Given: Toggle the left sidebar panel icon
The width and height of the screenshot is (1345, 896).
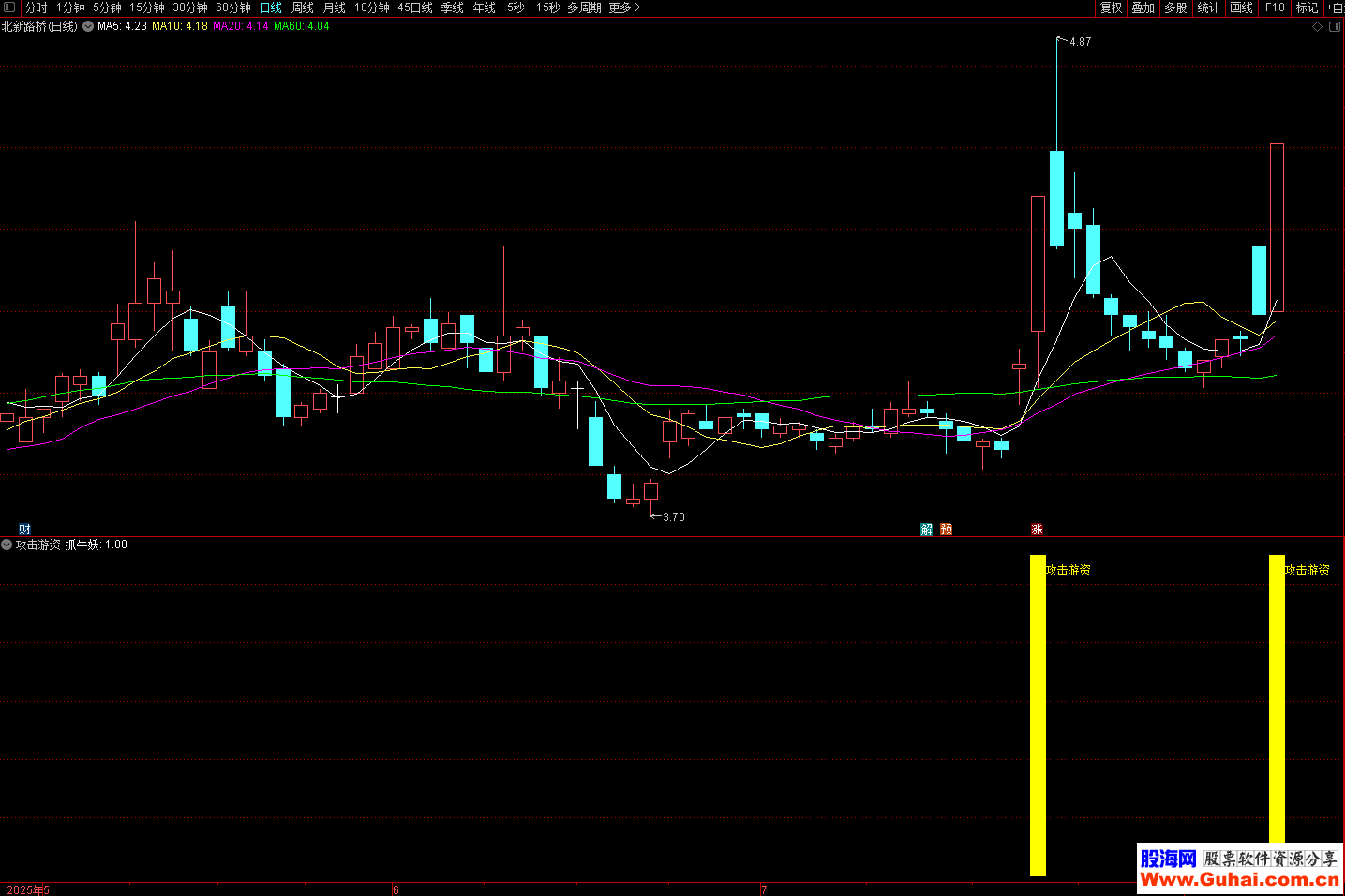Looking at the screenshot, I should point(10,7).
